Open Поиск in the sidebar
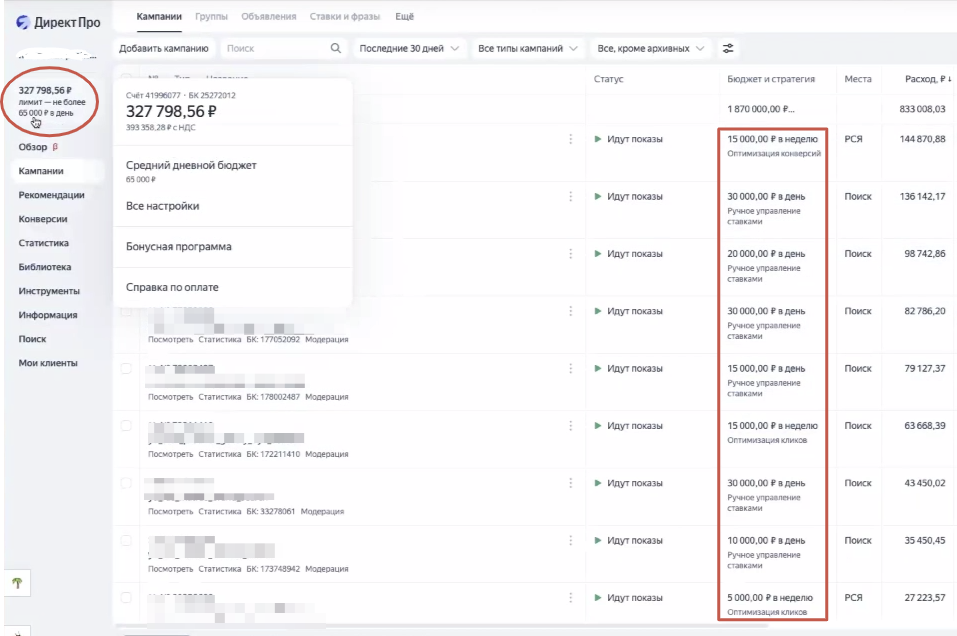 [32, 339]
